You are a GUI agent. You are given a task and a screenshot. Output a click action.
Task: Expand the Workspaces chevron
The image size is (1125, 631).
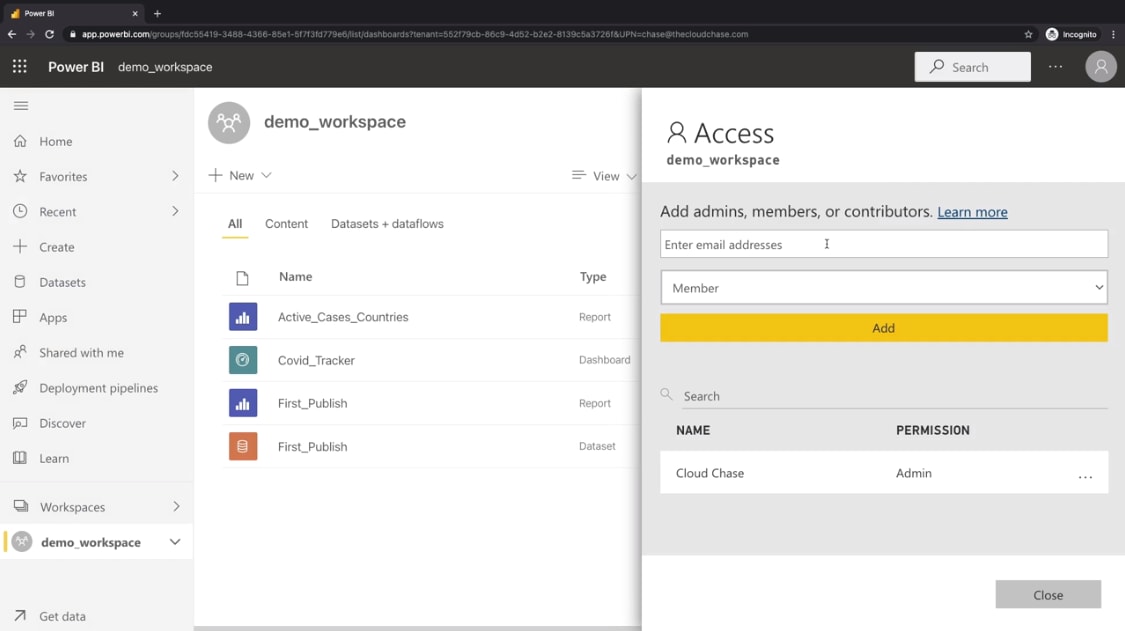coord(176,506)
